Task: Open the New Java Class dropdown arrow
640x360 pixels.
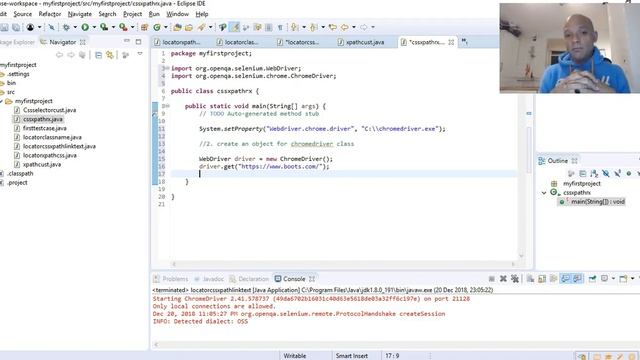Action: [166, 27]
